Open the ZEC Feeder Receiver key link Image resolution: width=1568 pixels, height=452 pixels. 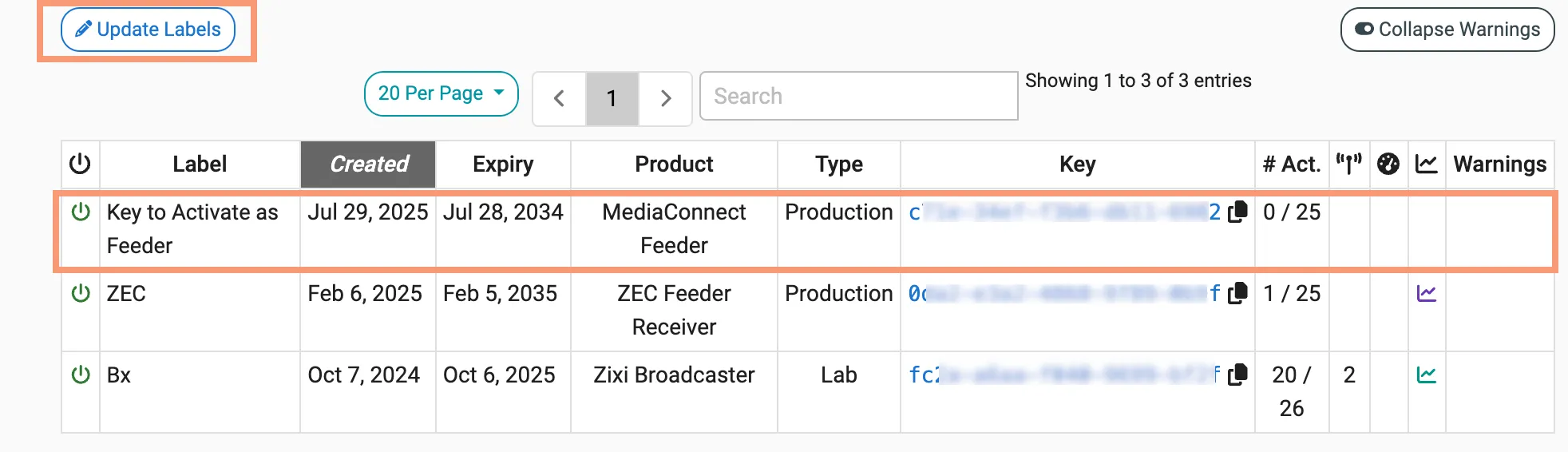(x=1064, y=293)
